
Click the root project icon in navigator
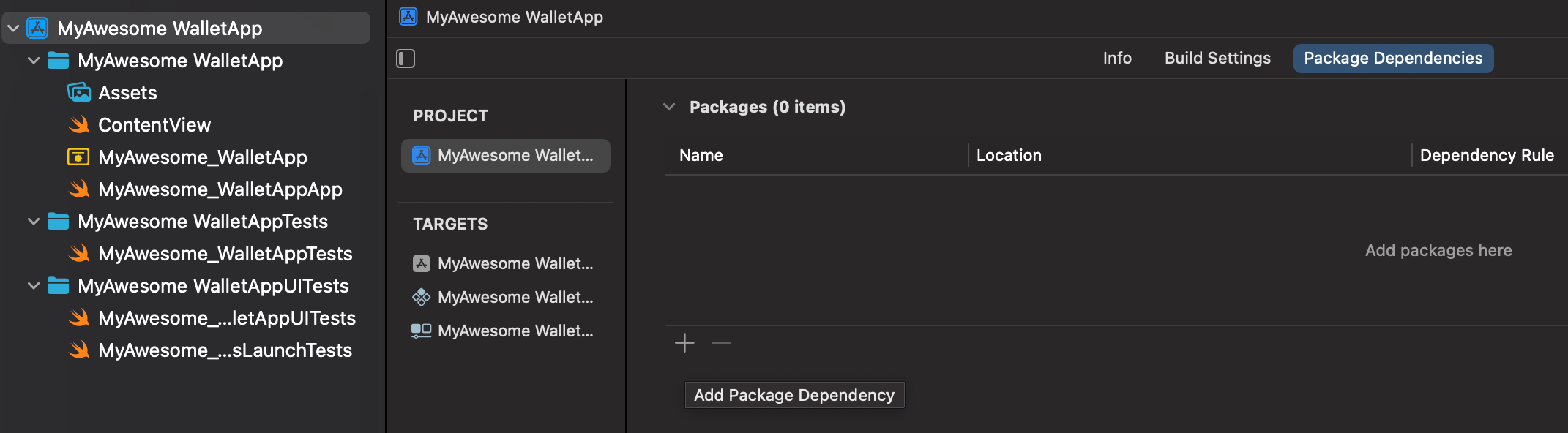point(37,29)
